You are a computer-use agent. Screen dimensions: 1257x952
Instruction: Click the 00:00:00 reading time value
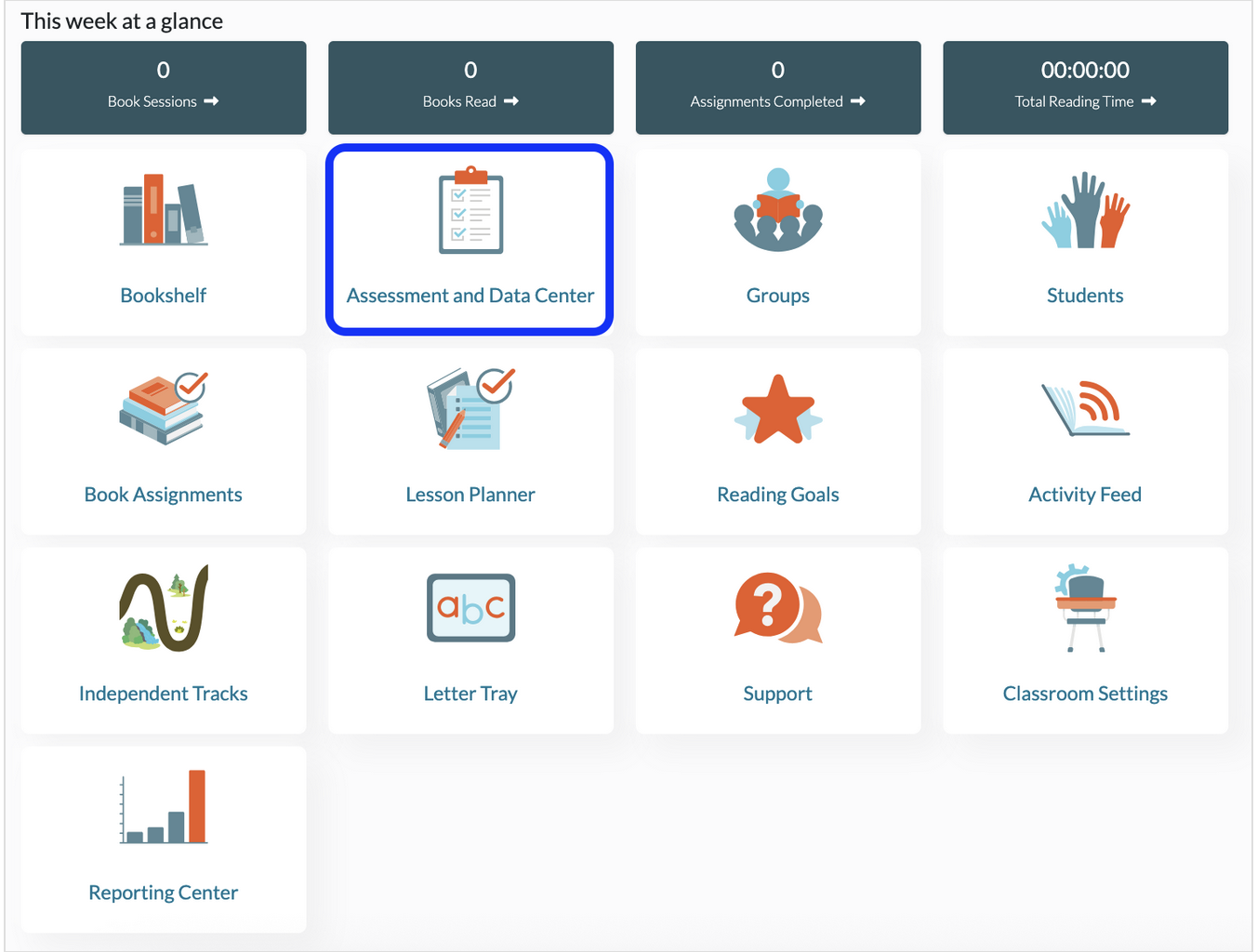[1085, 70]
